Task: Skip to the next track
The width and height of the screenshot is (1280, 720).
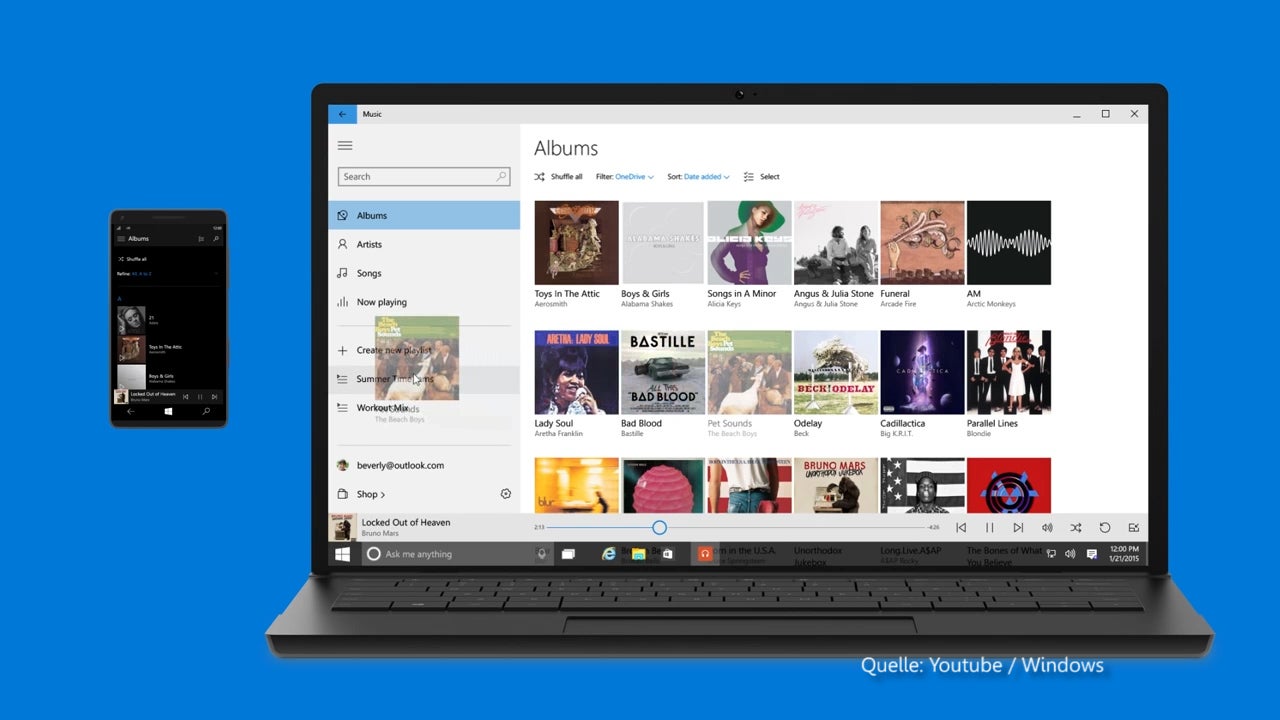Action: tap(1018, 528)
